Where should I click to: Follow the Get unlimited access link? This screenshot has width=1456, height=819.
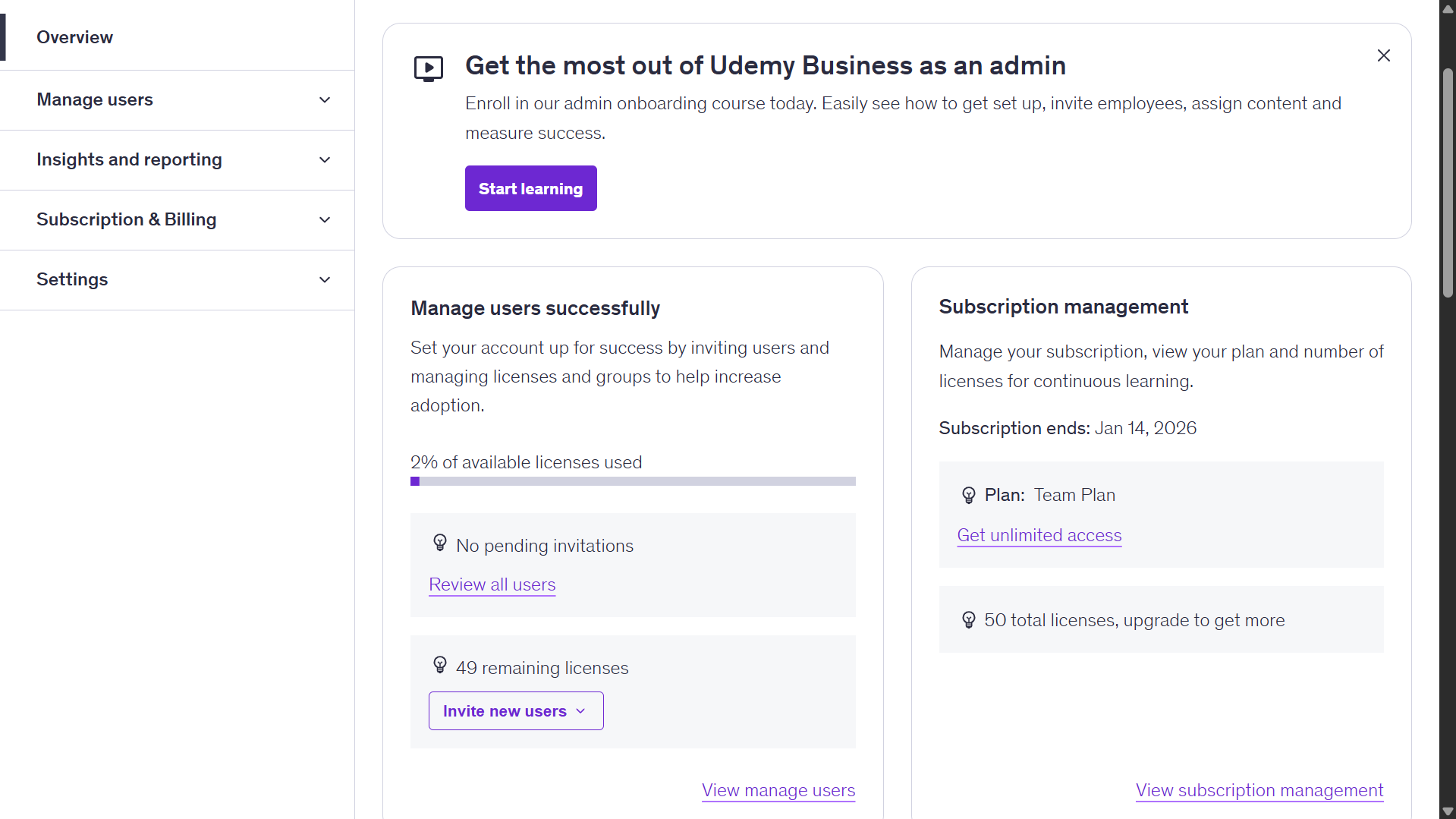click(1039, 535)
